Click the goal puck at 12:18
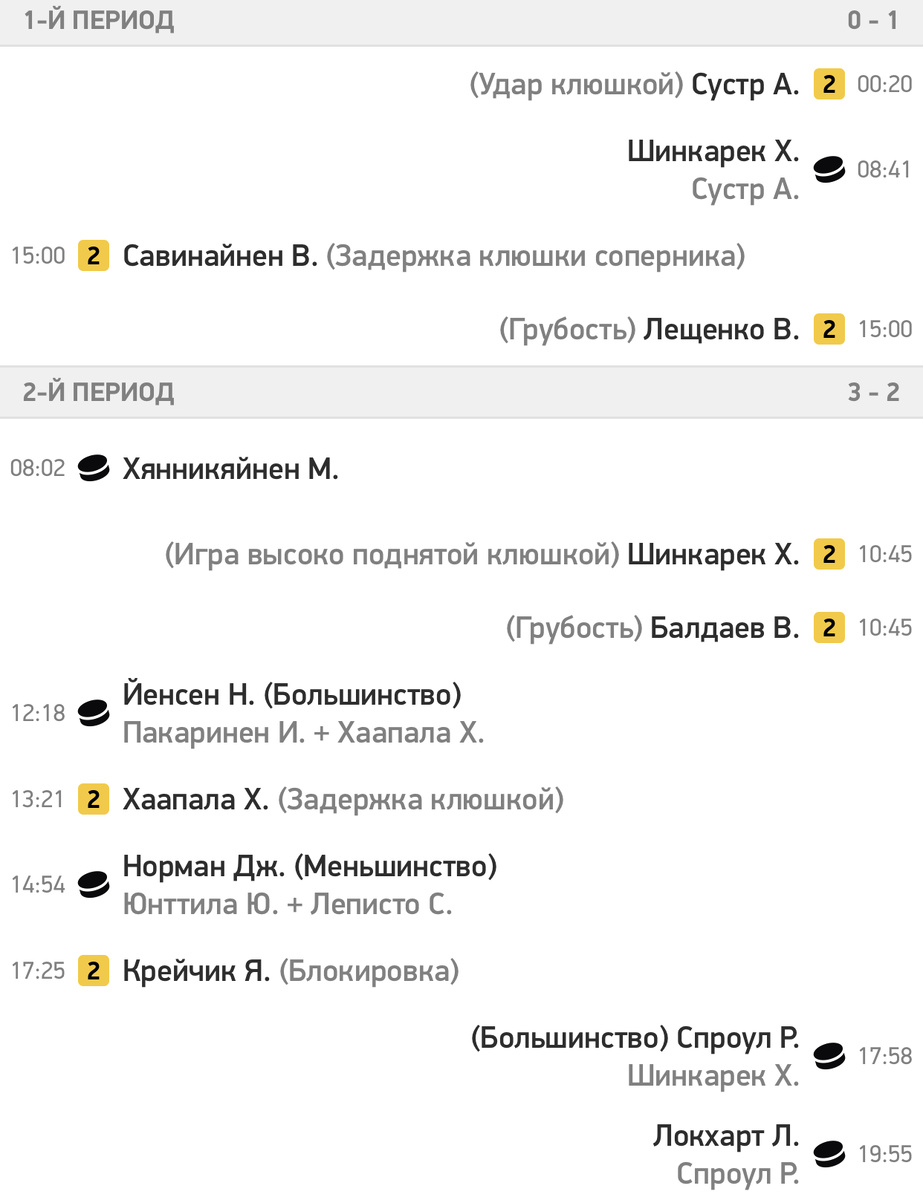The height and width of the screenshot is (1200, 923). [94, 713]
